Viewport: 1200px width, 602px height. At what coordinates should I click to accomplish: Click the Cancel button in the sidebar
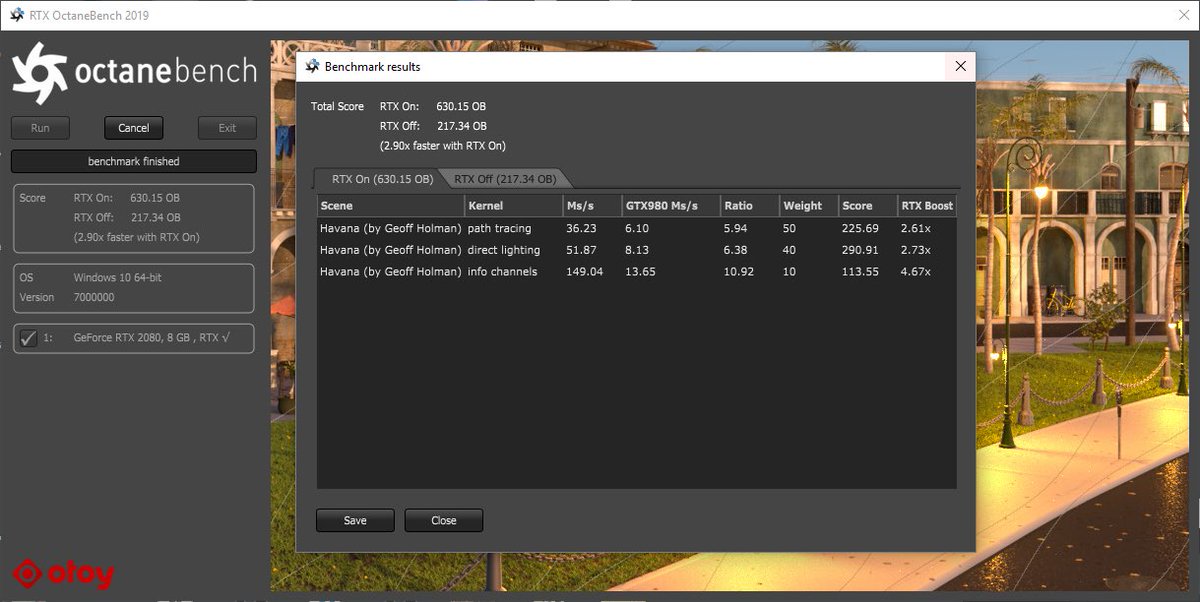(x=134, y=128)
